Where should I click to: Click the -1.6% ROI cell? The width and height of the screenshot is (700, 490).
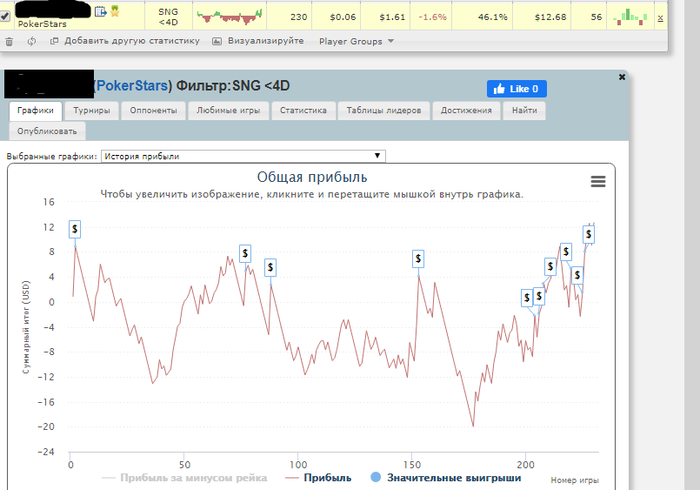pyautogui.click(x=432, y=17)
